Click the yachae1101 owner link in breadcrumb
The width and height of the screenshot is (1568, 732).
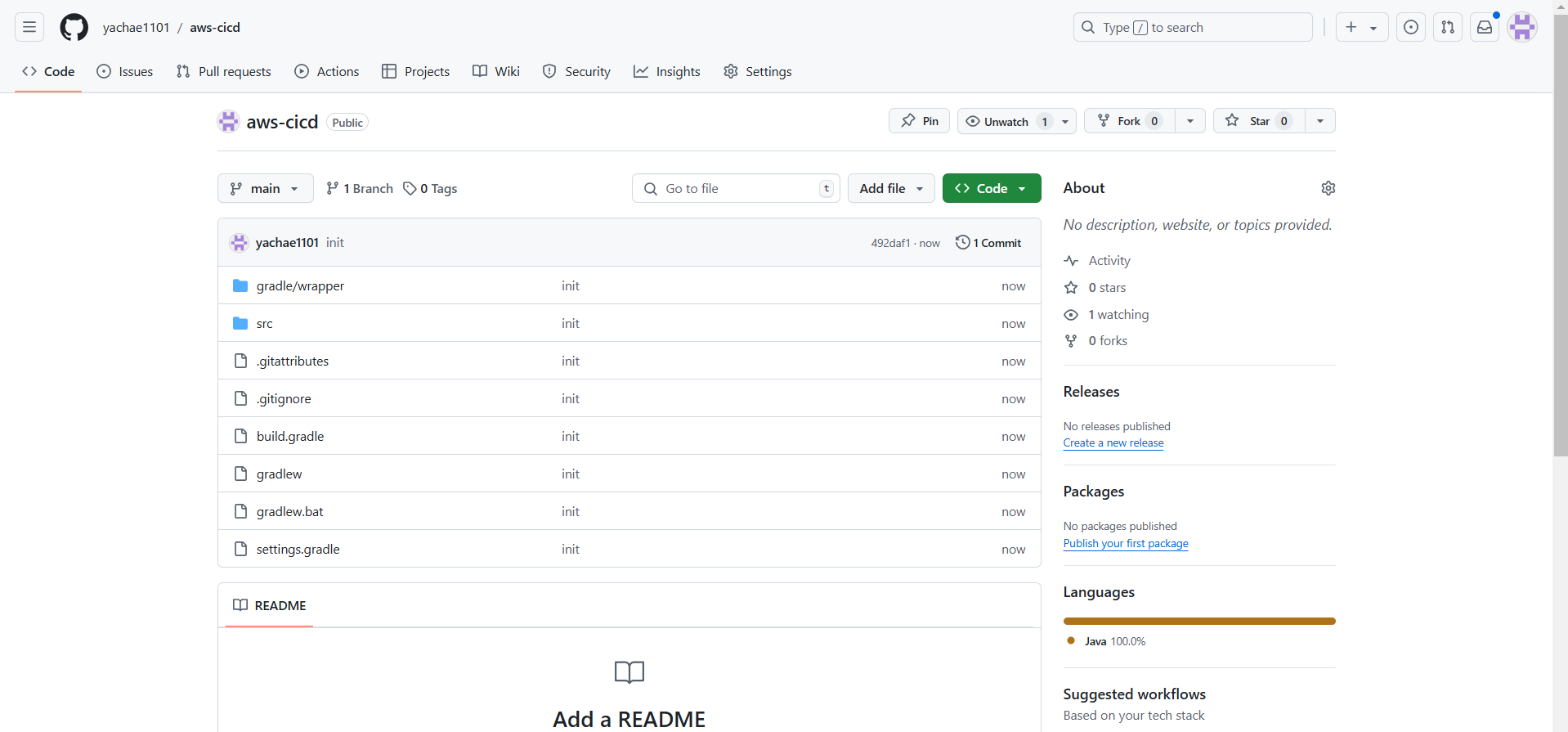click(x=136, y=27)
